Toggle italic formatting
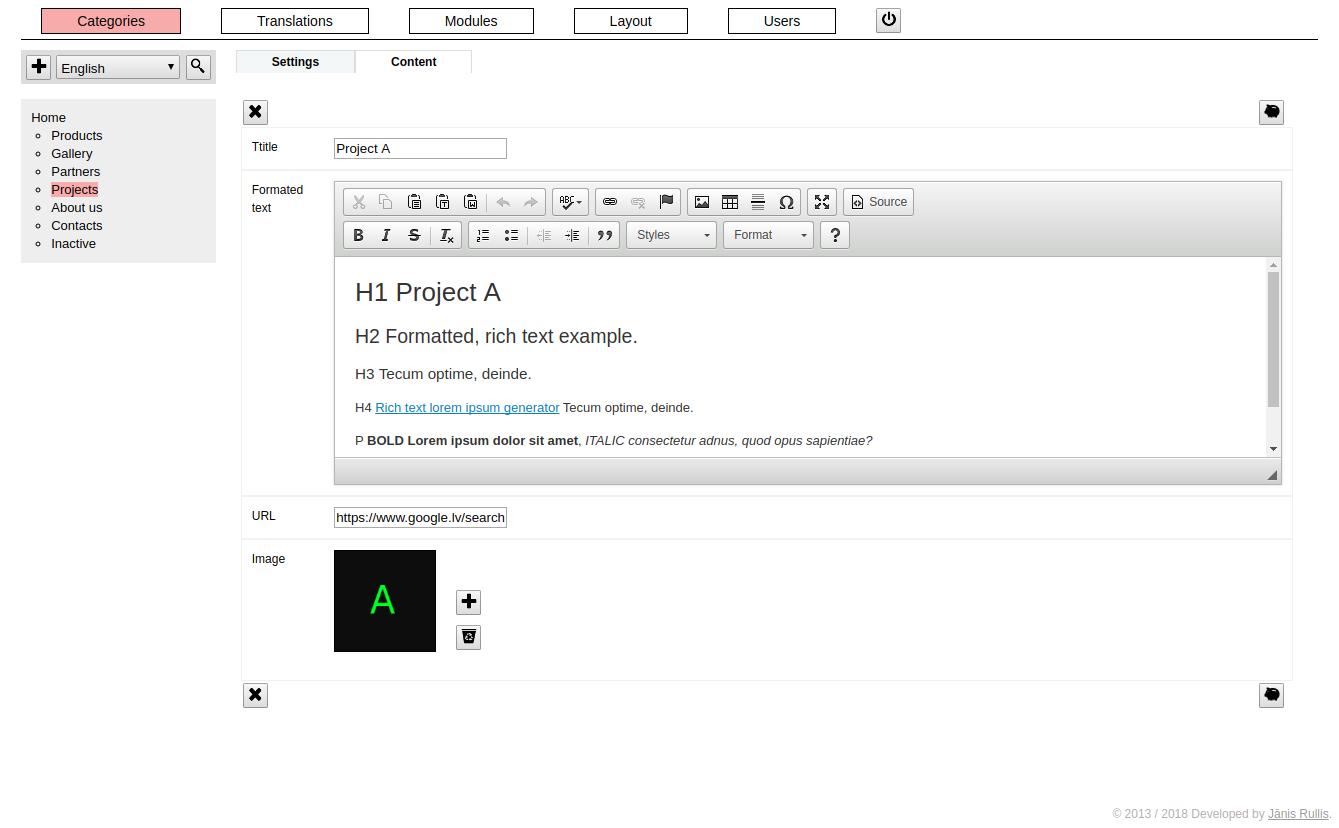The image size is (1339, 828). [386, 235]
